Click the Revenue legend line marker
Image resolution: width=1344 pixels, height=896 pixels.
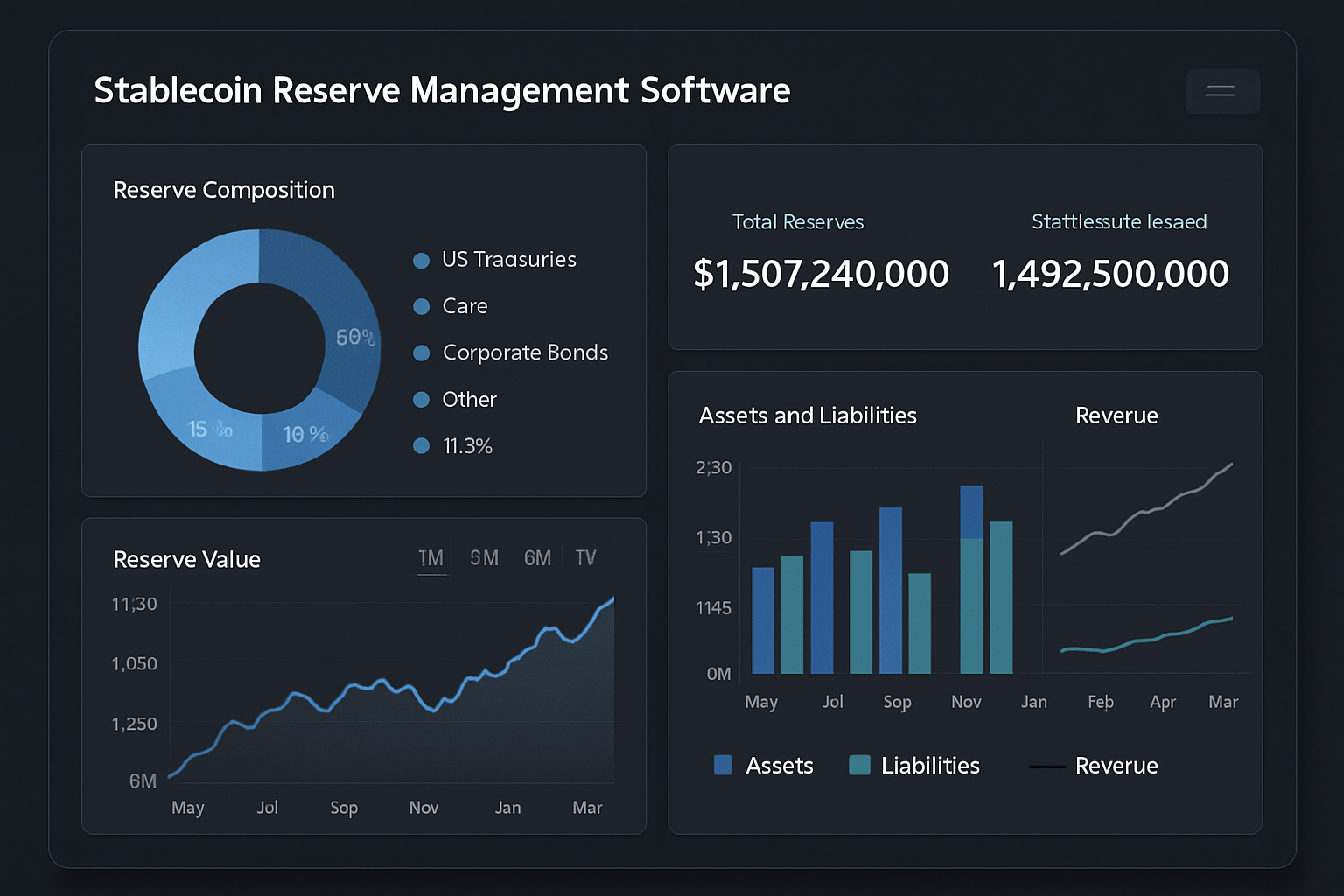coord(1046,766)
